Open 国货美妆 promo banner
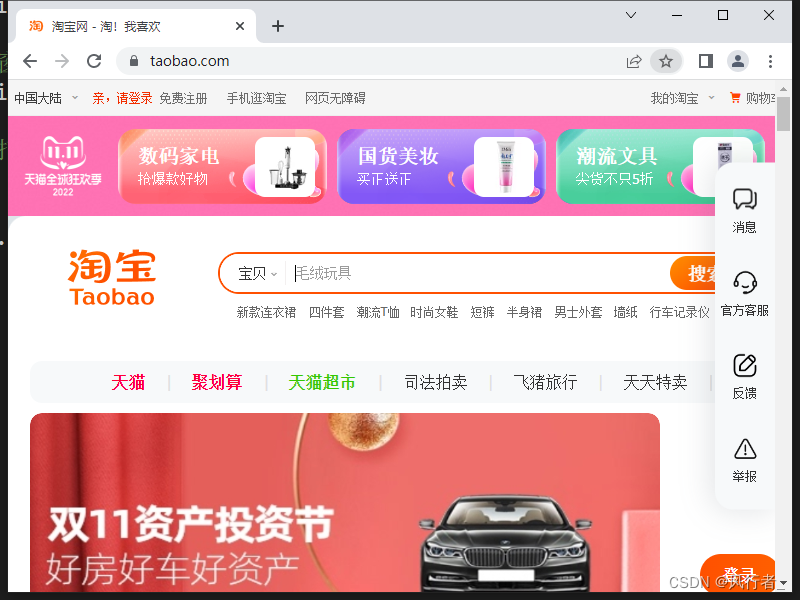This screenshot has width=800, height=600. click(x=441, y=166)
